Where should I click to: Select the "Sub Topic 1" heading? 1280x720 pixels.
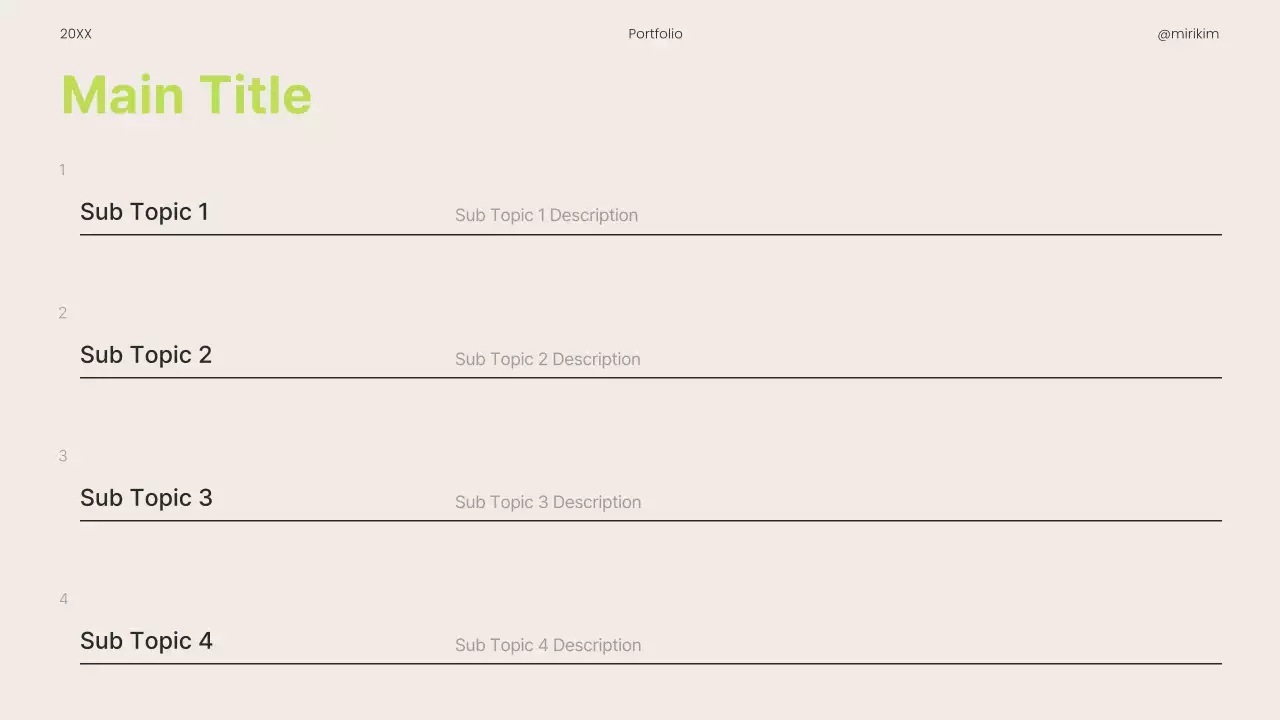pyautogui.click(x=144, y=212)
